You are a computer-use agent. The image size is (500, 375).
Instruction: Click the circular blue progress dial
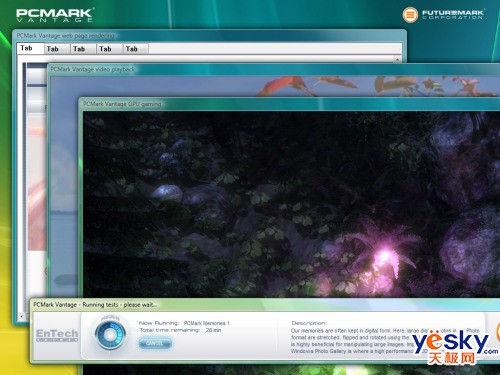point(110,334)
